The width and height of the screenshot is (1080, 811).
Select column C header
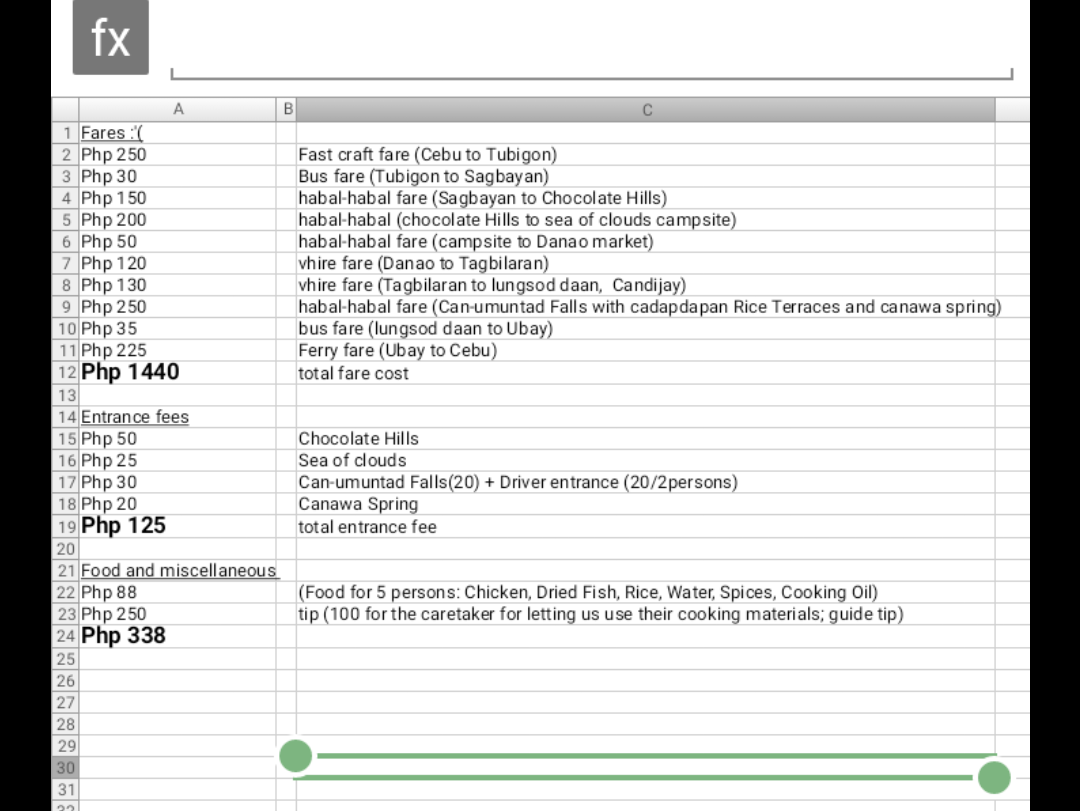coord(646,110)
